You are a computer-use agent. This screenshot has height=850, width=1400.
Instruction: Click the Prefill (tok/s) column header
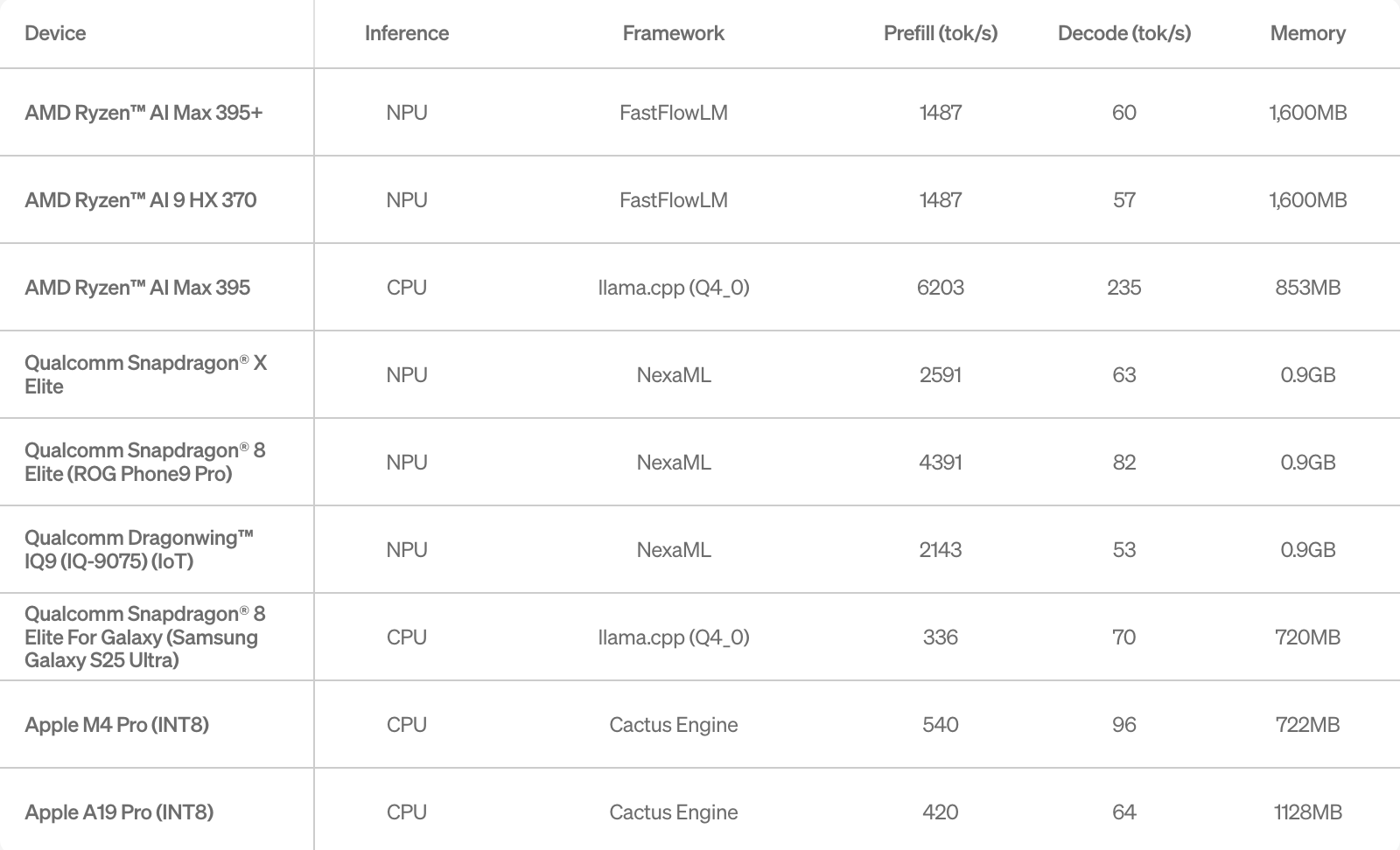940,33
